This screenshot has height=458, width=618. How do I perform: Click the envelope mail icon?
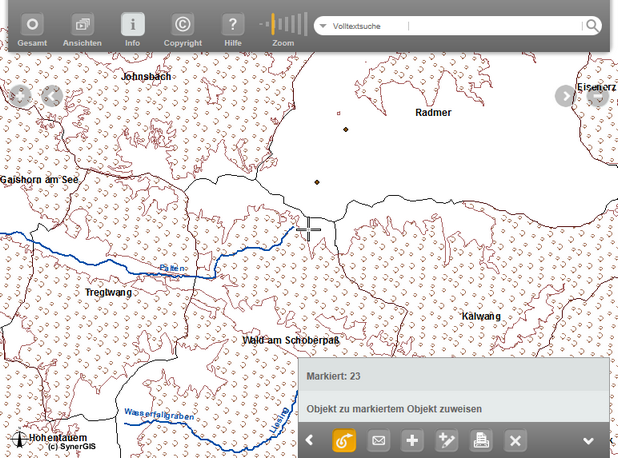379,440
